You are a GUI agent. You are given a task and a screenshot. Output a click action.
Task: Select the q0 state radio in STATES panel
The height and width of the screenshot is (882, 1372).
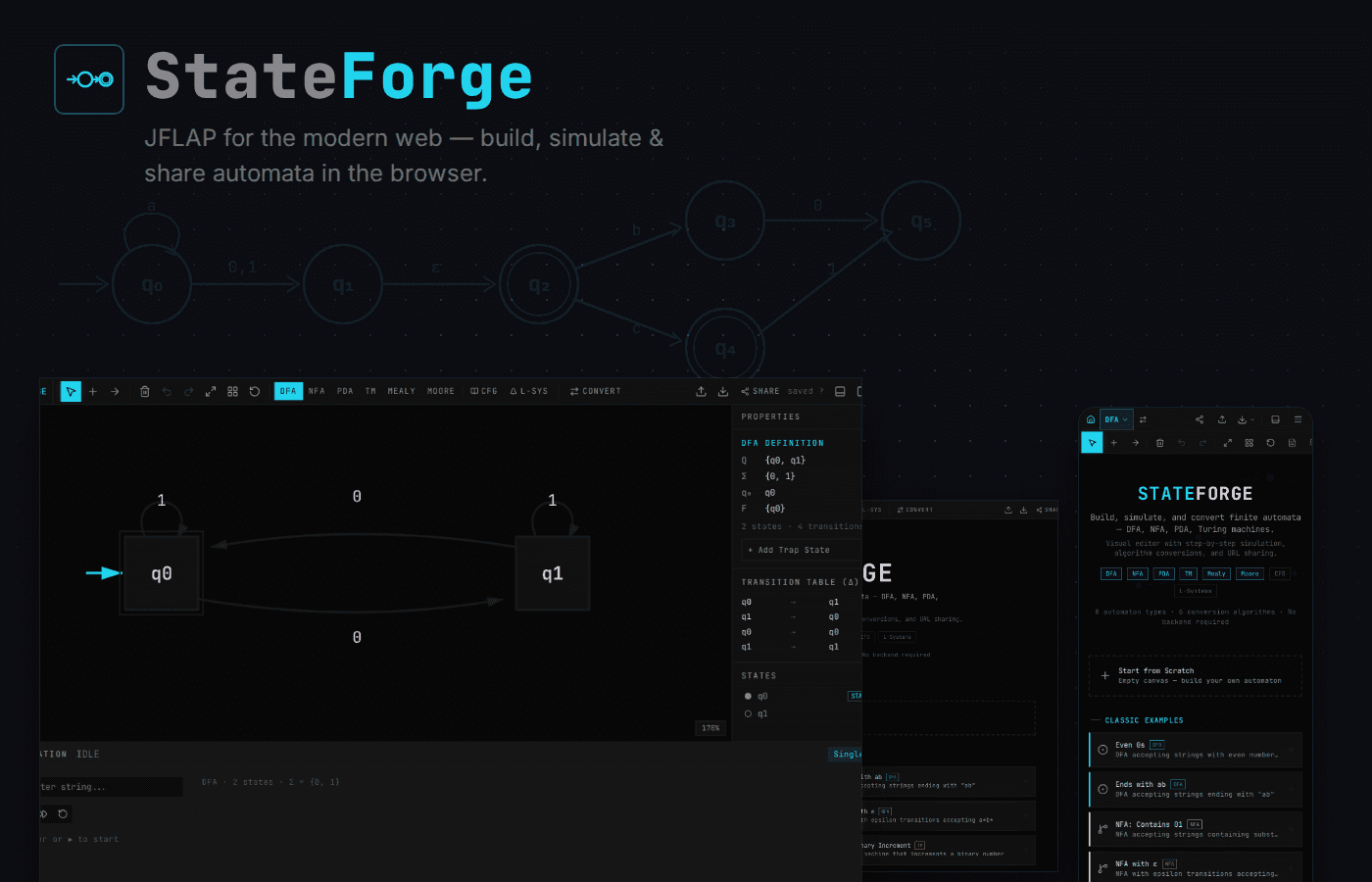(x=747, y=696)
